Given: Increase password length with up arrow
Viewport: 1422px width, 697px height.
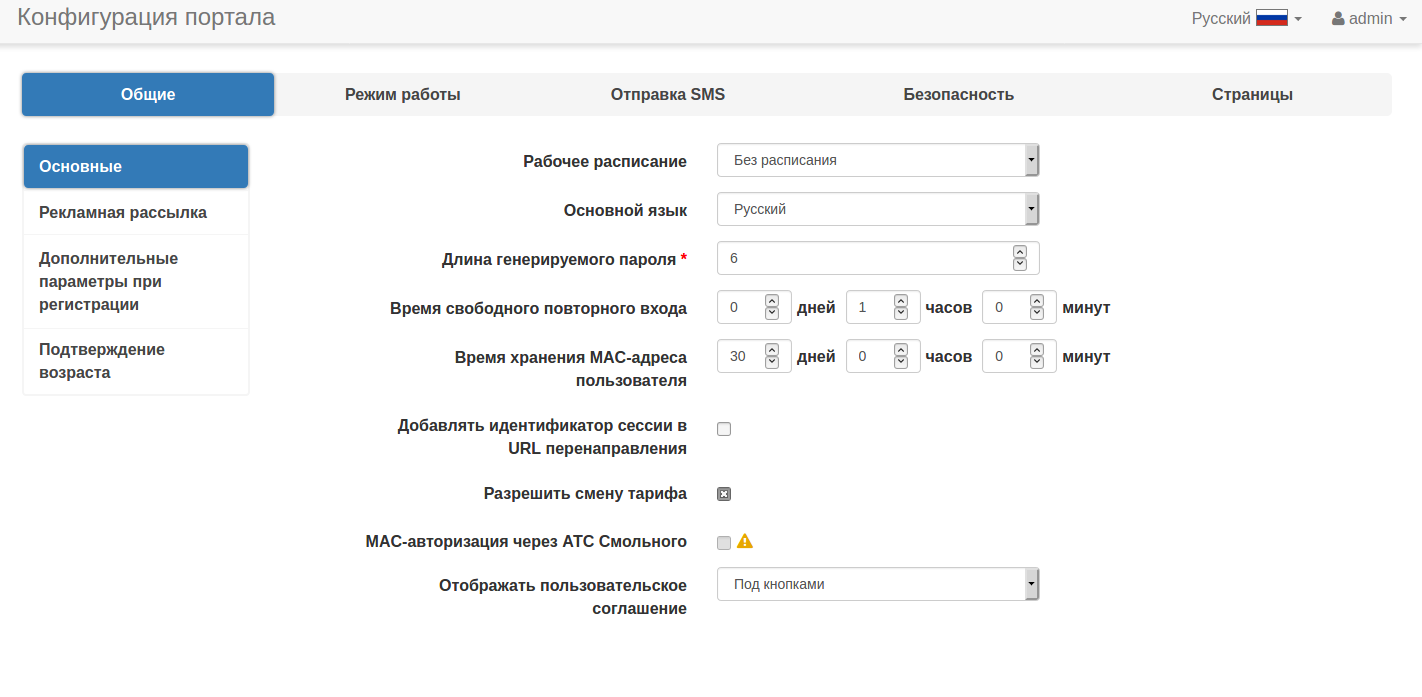Looking at the screenshot, I should [1019, 252].
